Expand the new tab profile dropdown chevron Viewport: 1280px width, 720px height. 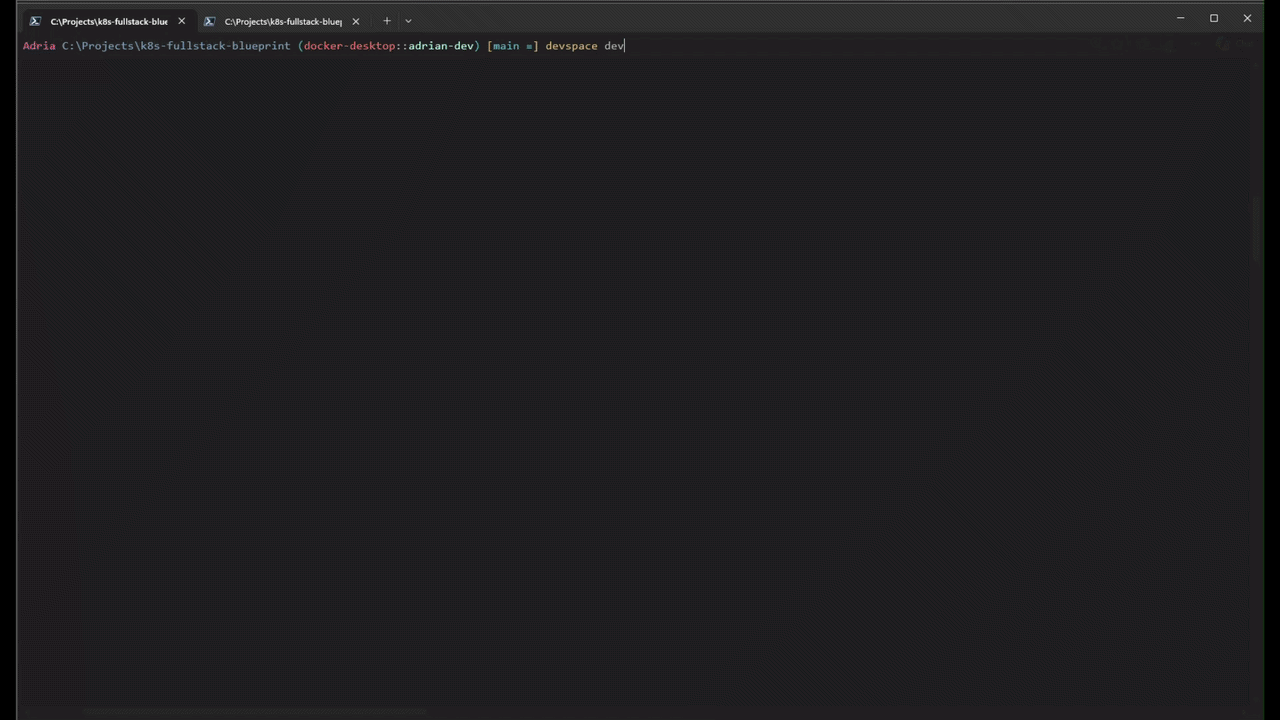coord(408,21)
